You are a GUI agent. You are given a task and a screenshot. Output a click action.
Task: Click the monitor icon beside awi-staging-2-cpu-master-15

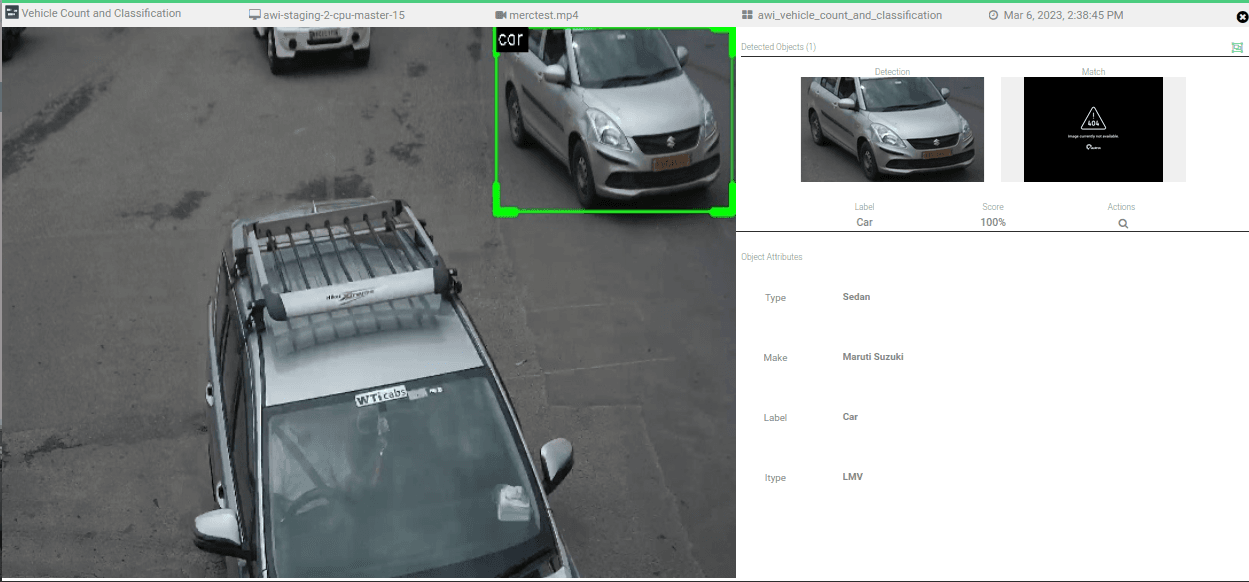point(255,16)
